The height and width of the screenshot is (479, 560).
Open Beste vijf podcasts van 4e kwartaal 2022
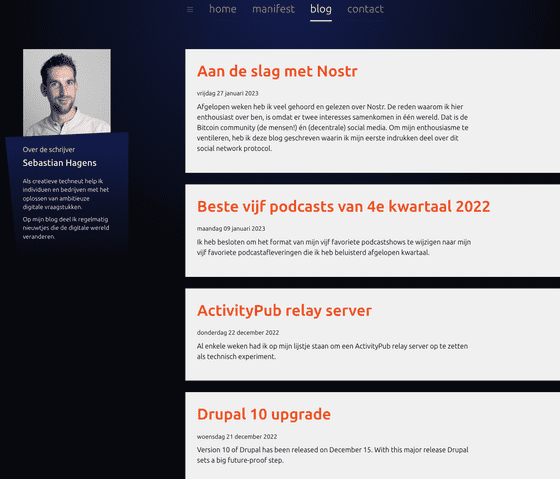pos(344,206)
